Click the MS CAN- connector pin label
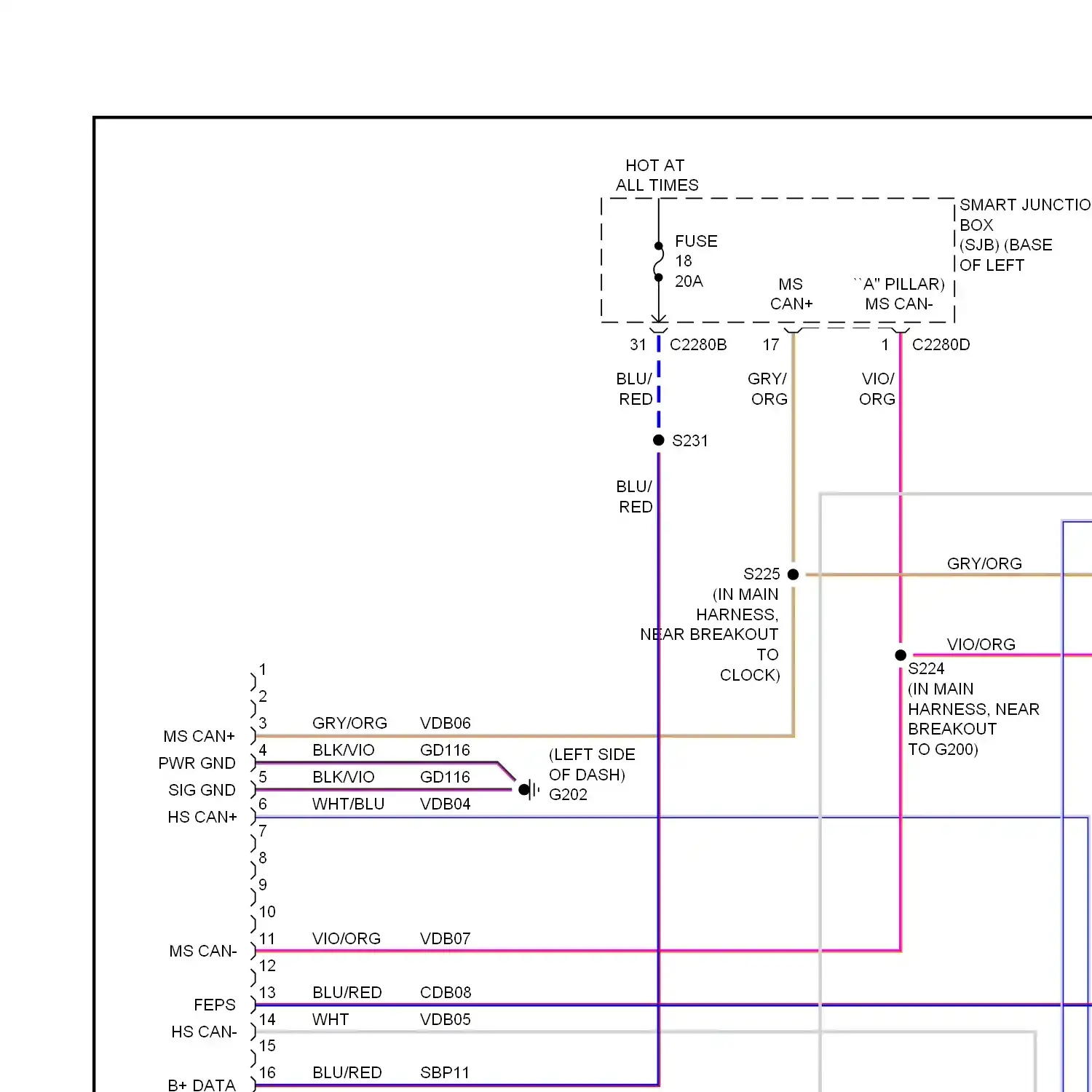The height and width of the screenshot is (1092, 1092). 203,951
